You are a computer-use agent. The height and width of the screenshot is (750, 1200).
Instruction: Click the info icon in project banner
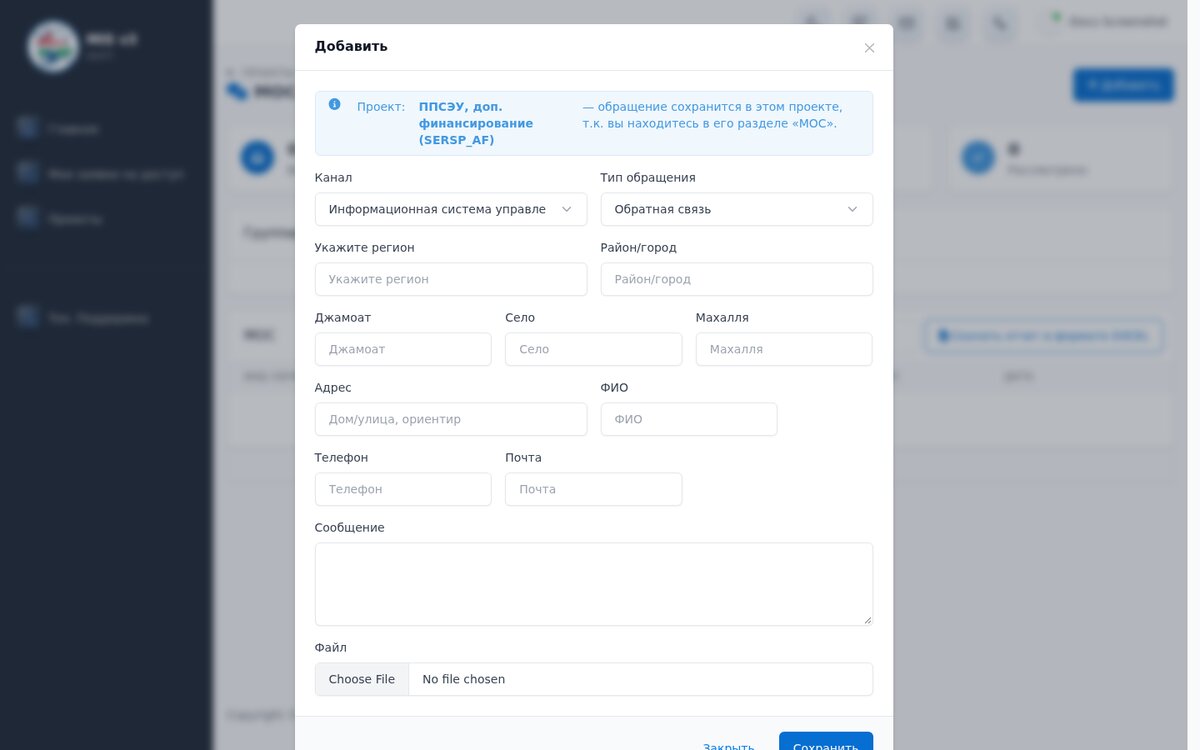[x=334, y=104]
